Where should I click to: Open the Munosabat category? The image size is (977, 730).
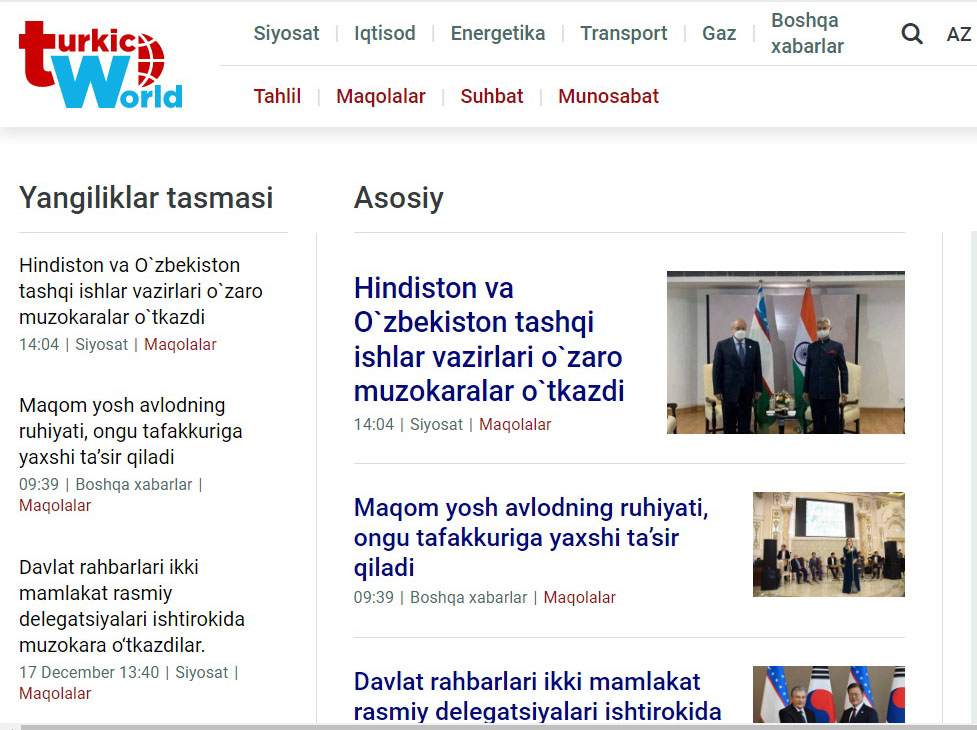point(608,97)
